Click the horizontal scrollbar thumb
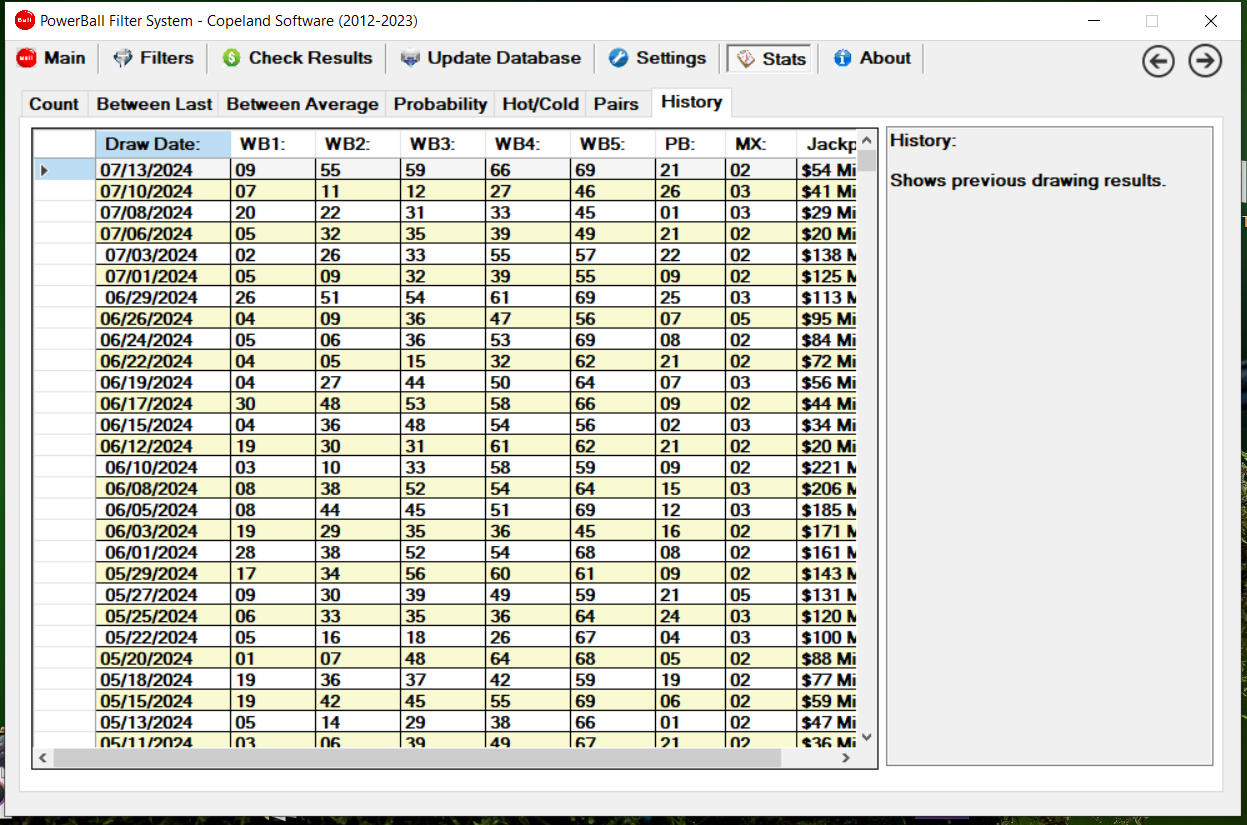Screen dimensions: 1247x825 pos(417,759)
